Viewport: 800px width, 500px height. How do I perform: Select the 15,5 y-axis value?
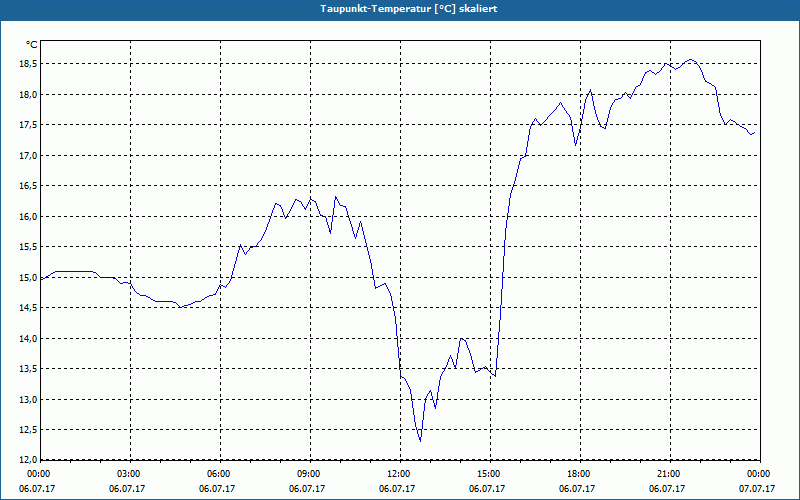coord(28,247)
